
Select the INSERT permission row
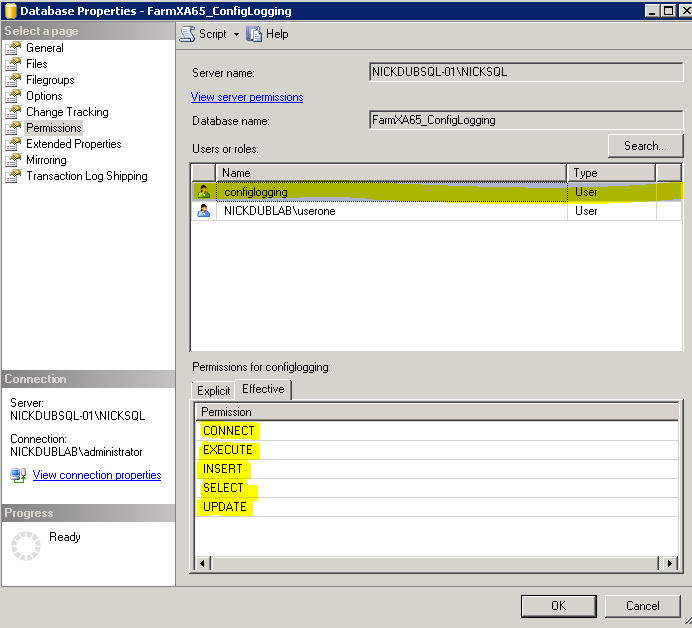[436, 469]
